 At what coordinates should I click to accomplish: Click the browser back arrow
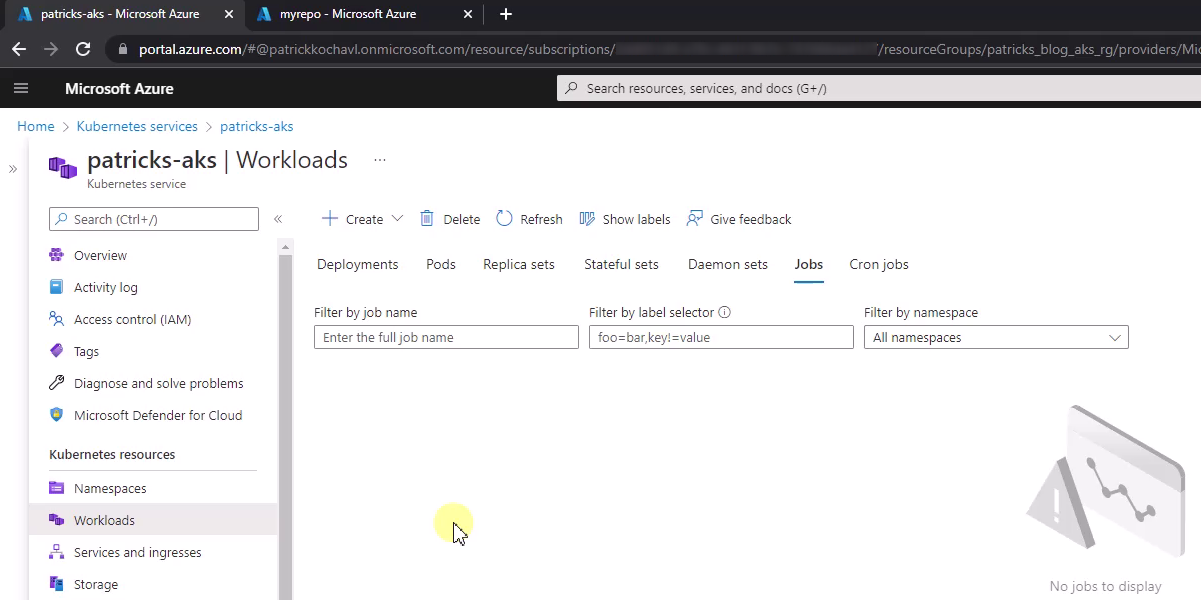coord(19,49)
